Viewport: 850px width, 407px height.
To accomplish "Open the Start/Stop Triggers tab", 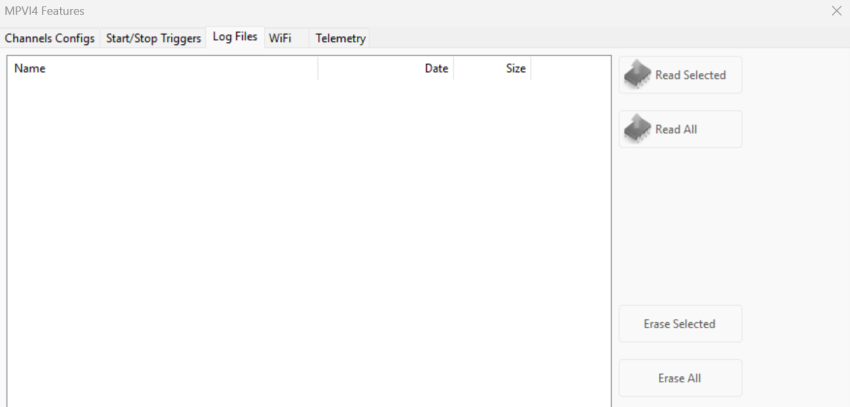I will point(153,38).
